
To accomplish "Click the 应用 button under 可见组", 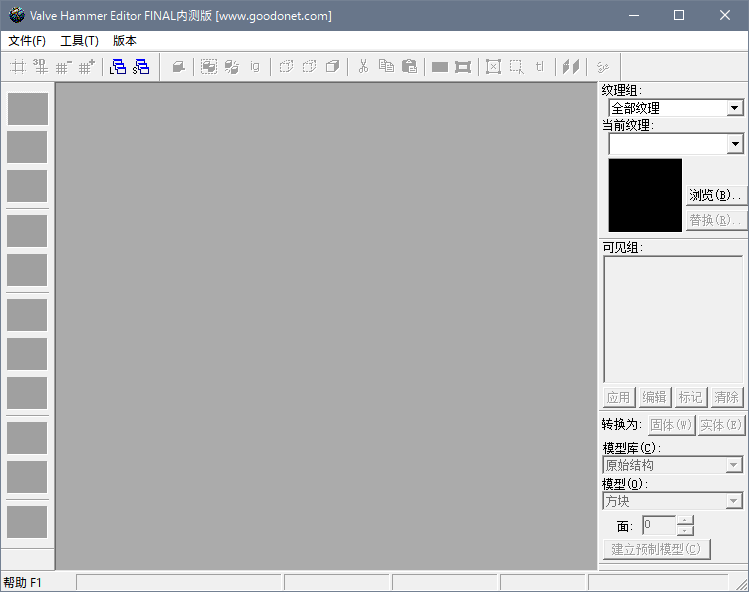I will coord(619,397).
